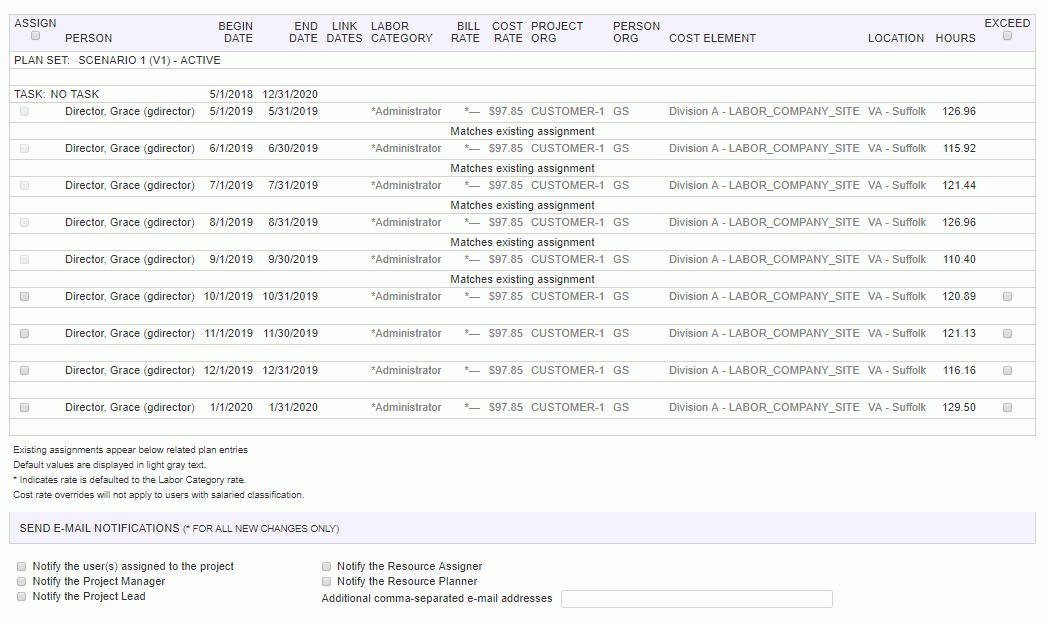Check the Assign all checkbox in the header
This screenshot has width=1049, height=625.
[x=35, y=36]
